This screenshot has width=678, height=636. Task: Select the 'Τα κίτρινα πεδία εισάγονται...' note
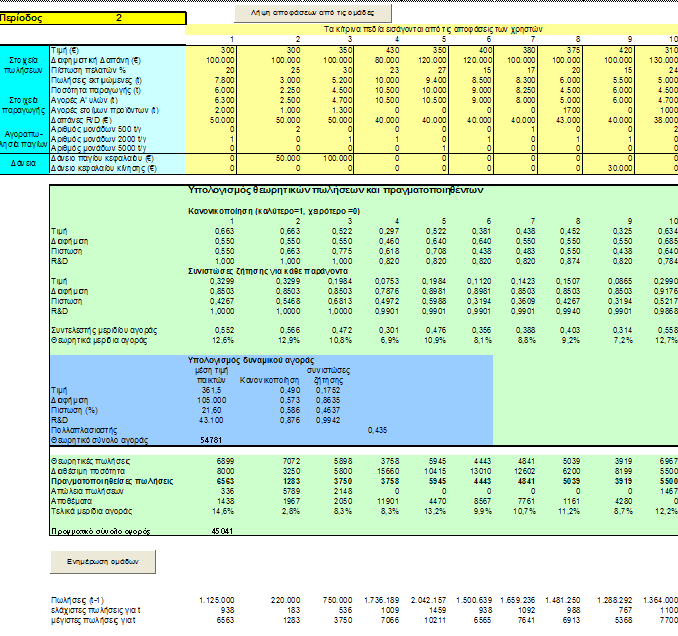tap(433, 29)
